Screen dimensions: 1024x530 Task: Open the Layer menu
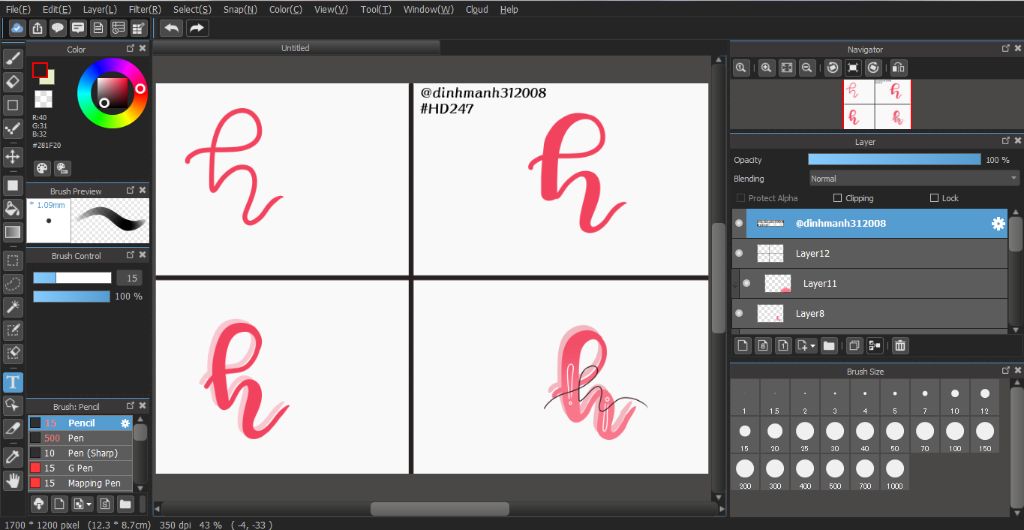[100, 9]
